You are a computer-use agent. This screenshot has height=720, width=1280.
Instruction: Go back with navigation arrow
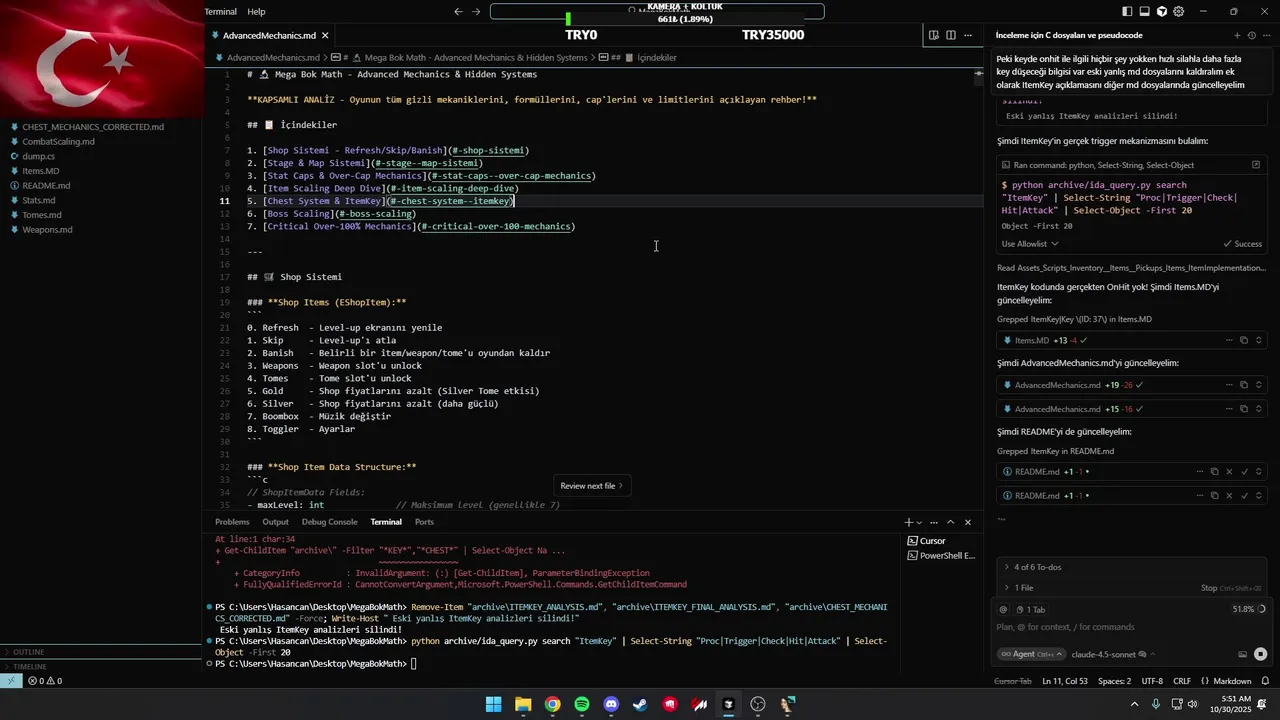pos(458,11)
